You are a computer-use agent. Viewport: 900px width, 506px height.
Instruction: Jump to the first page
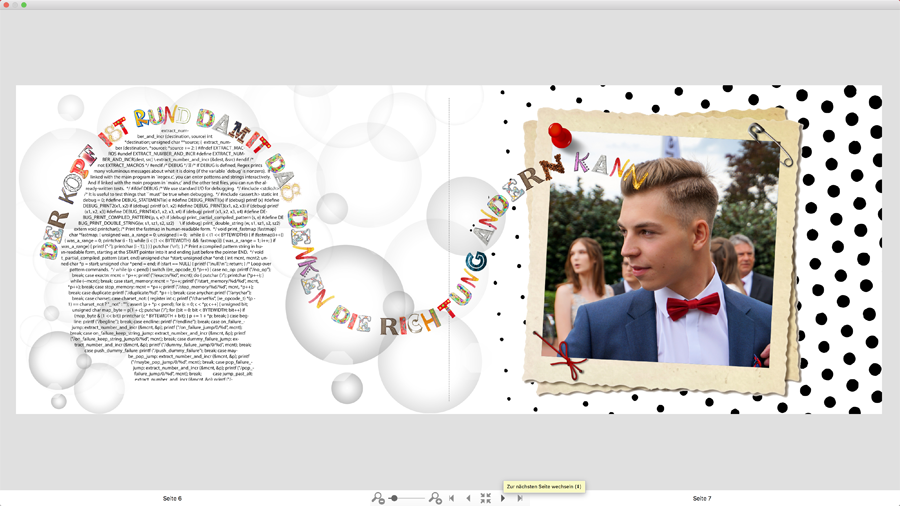pyautogui.click(x=452, y=498)
